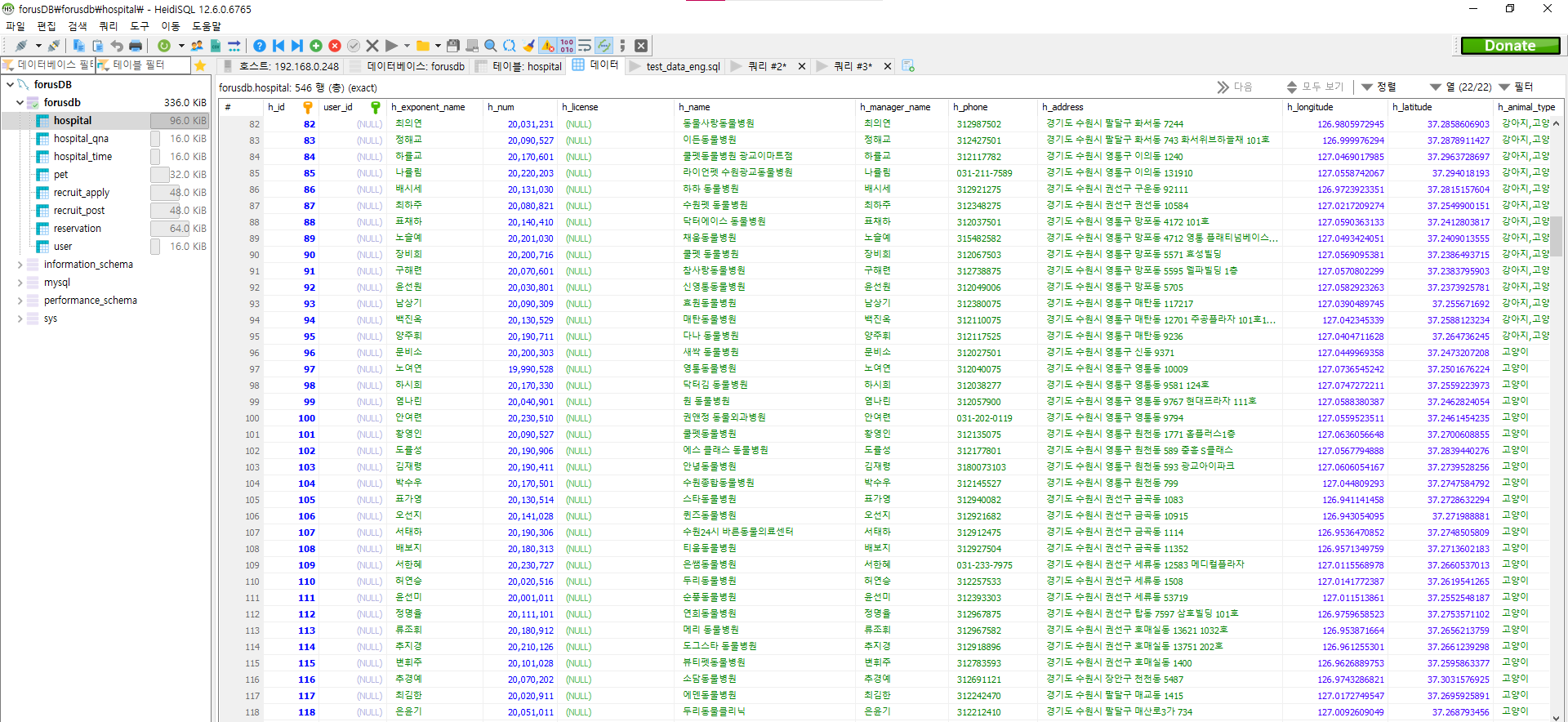This screenshot has width=1568, height=722.
Task: Click the 다음 next rows button
Action: coord(1234,87)
